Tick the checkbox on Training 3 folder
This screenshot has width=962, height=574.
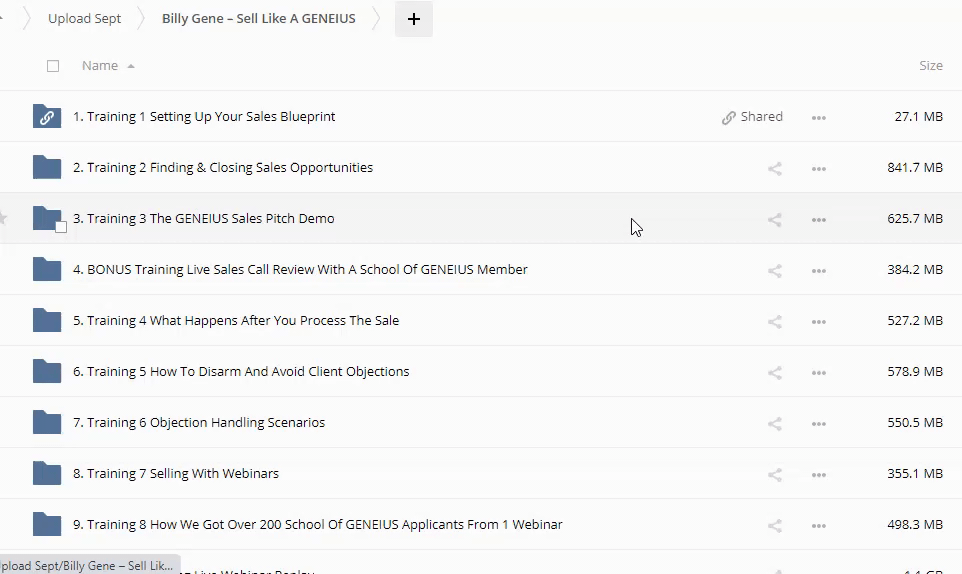61,227
